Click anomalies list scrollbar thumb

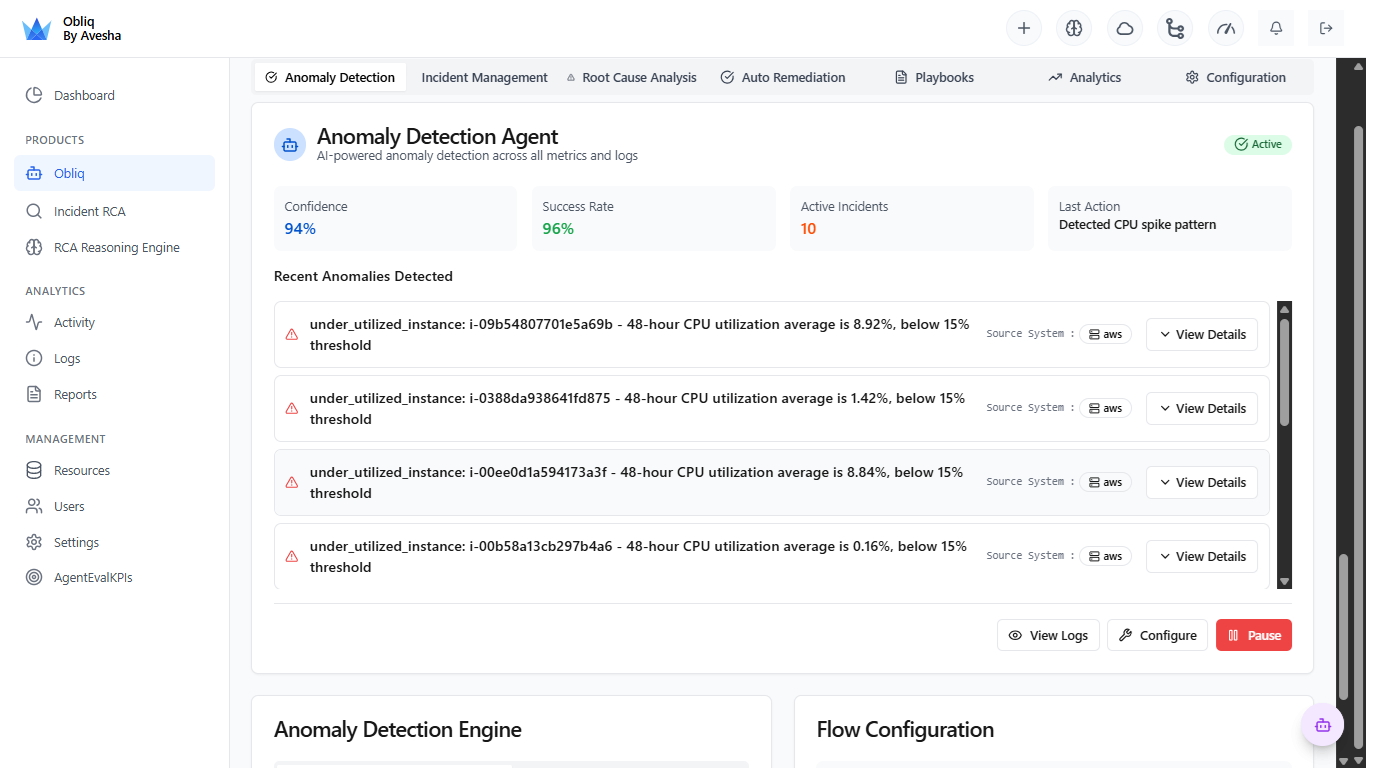pos(1285,373)
